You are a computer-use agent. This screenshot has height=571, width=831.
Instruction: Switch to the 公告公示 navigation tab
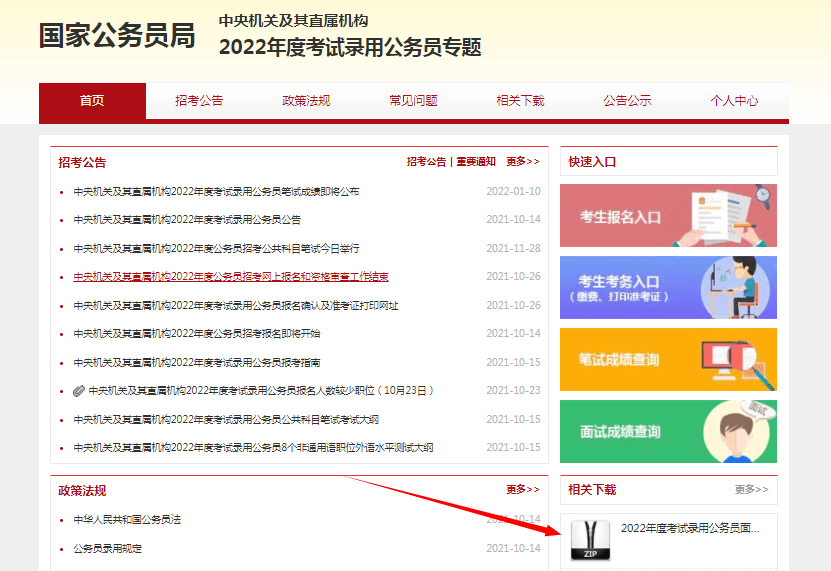pyautogui.click(x=627, y=101)
